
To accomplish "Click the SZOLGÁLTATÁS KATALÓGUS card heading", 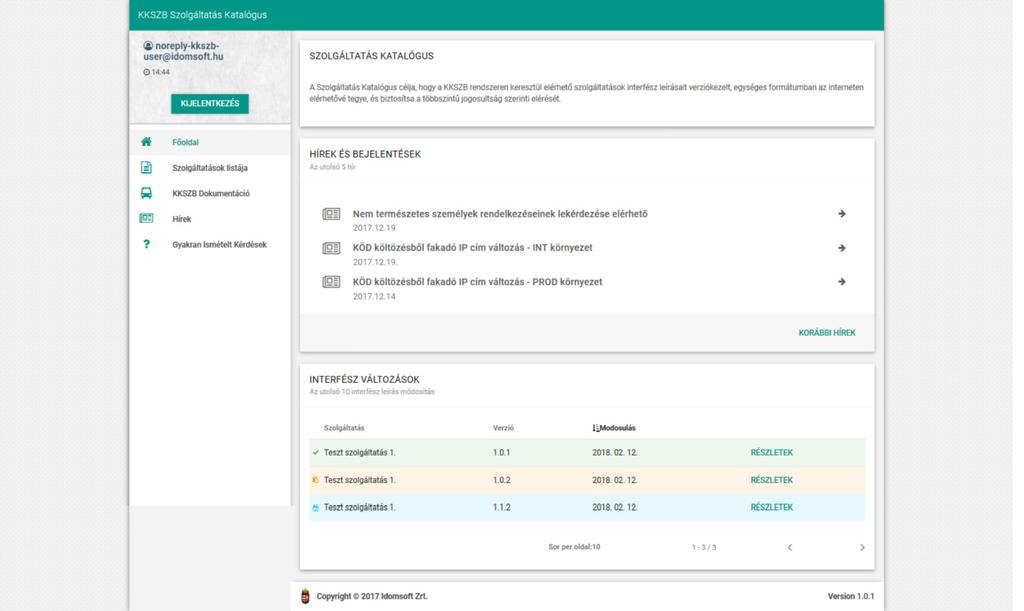I will click(372, 56).
